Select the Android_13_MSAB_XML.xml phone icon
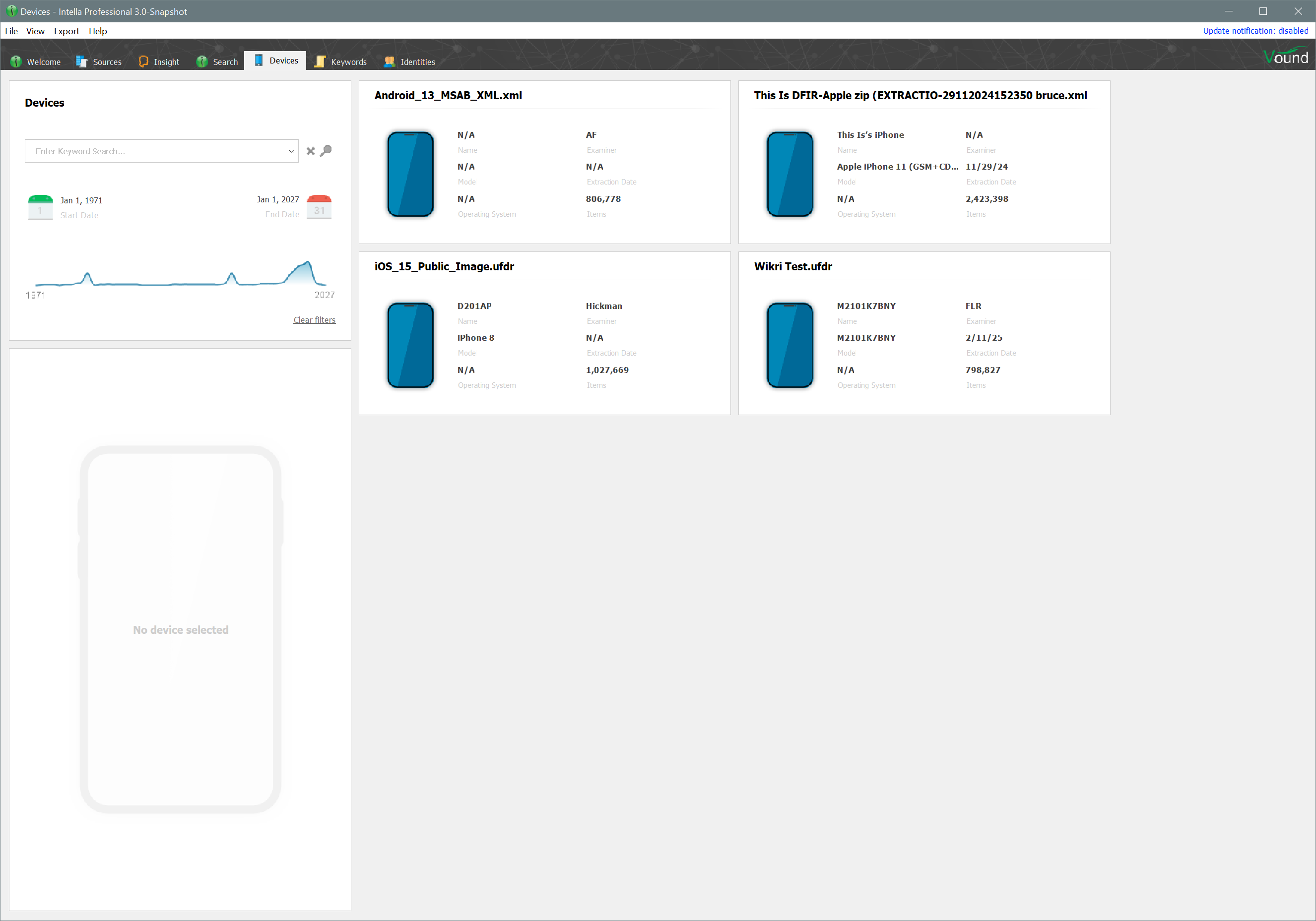The width and height of the screenshot is (1316, 921). [410, 175]
